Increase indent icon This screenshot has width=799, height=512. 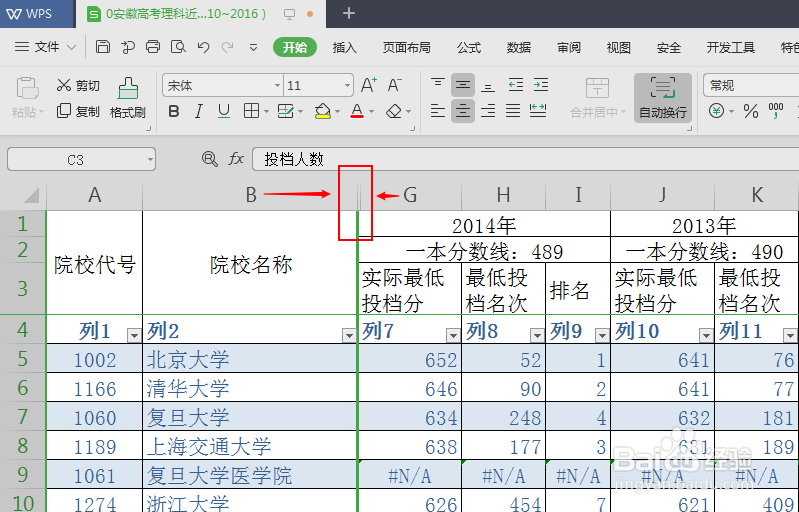click(541, 85)
